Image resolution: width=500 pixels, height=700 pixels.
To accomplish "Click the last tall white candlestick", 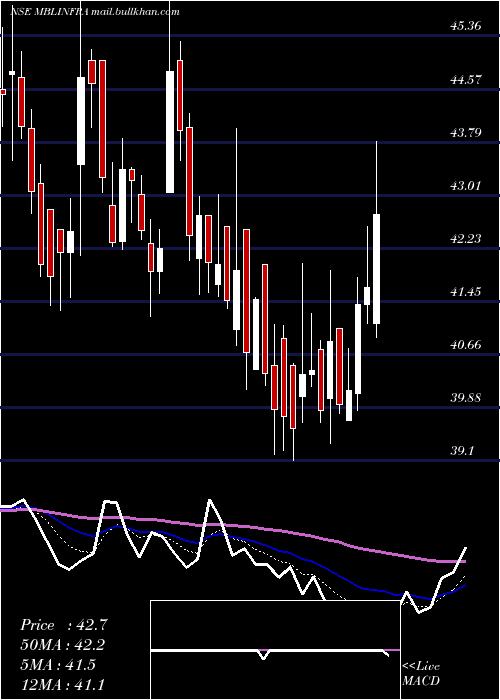I will (x=376, y=269).
